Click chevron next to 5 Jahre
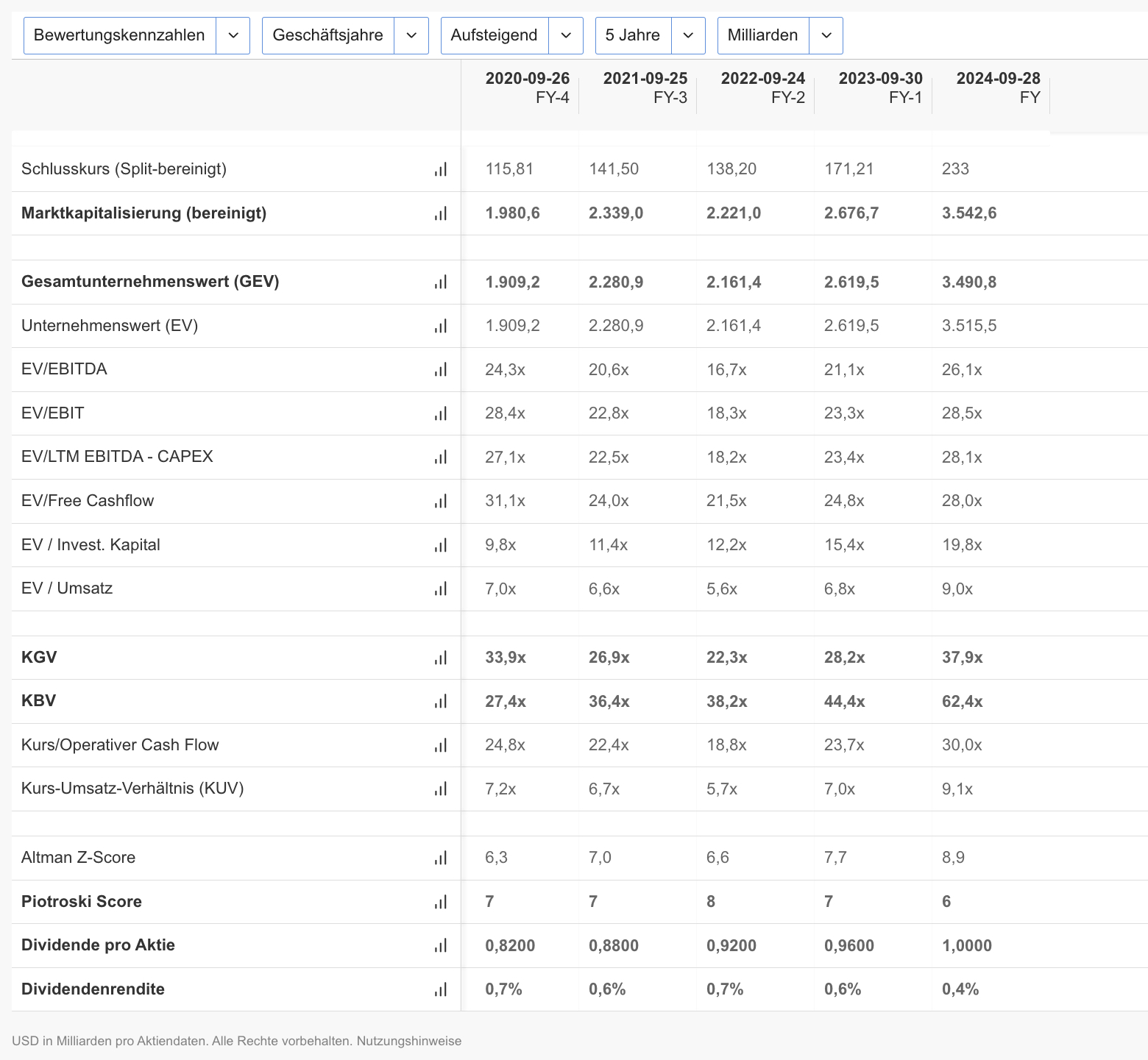 [x=689, y=35]
